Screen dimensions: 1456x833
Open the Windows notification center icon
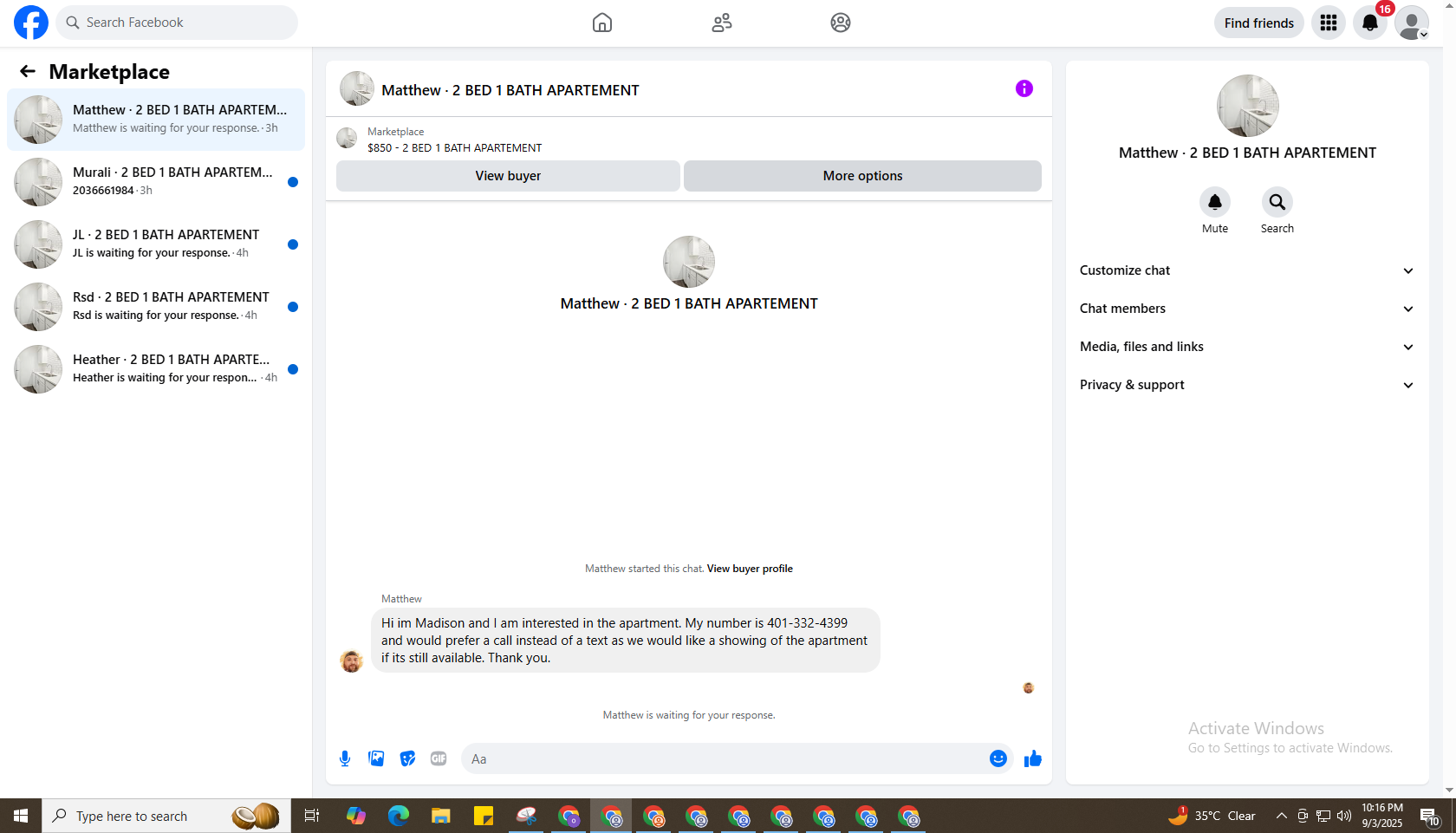click(x=1430, y=816)
